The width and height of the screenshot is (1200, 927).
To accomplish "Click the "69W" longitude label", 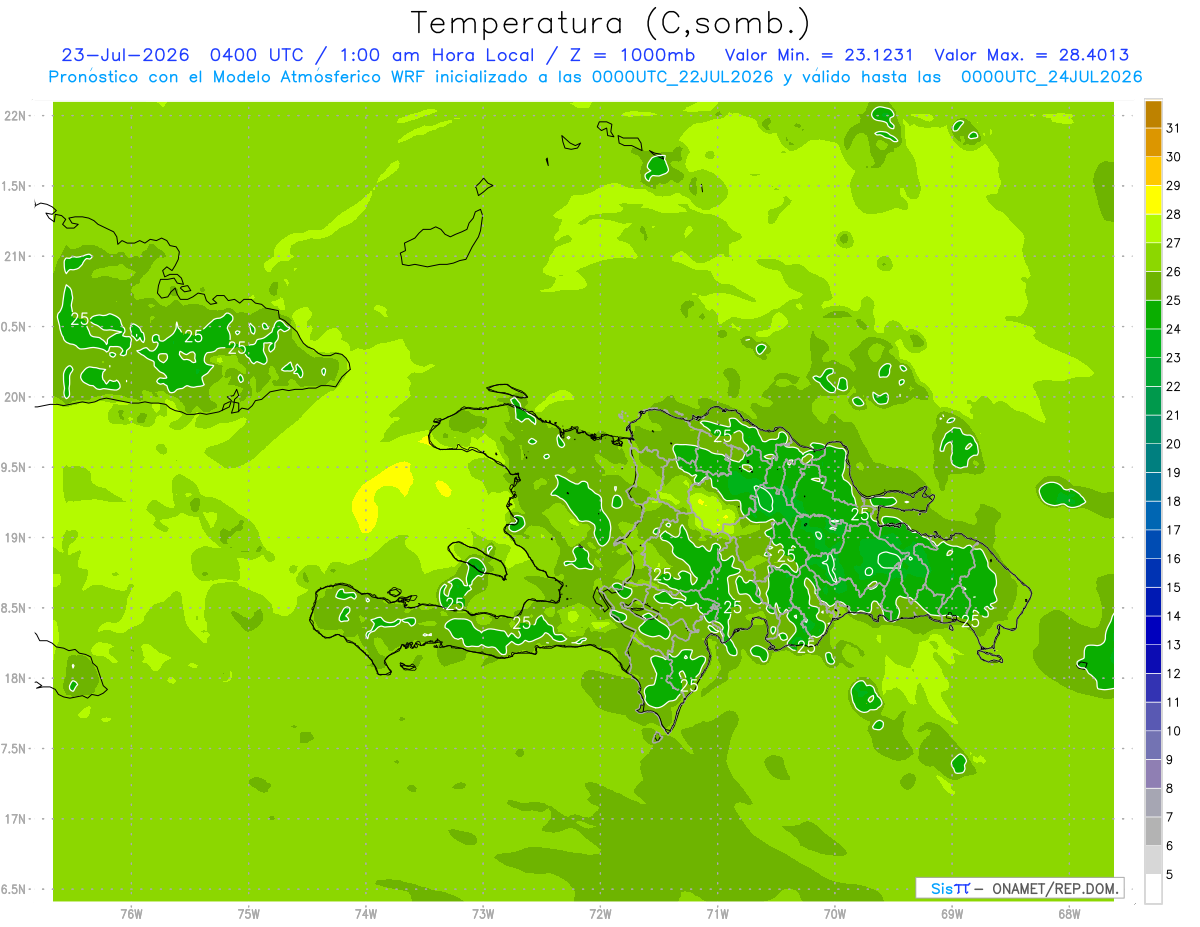I will 952,913.
